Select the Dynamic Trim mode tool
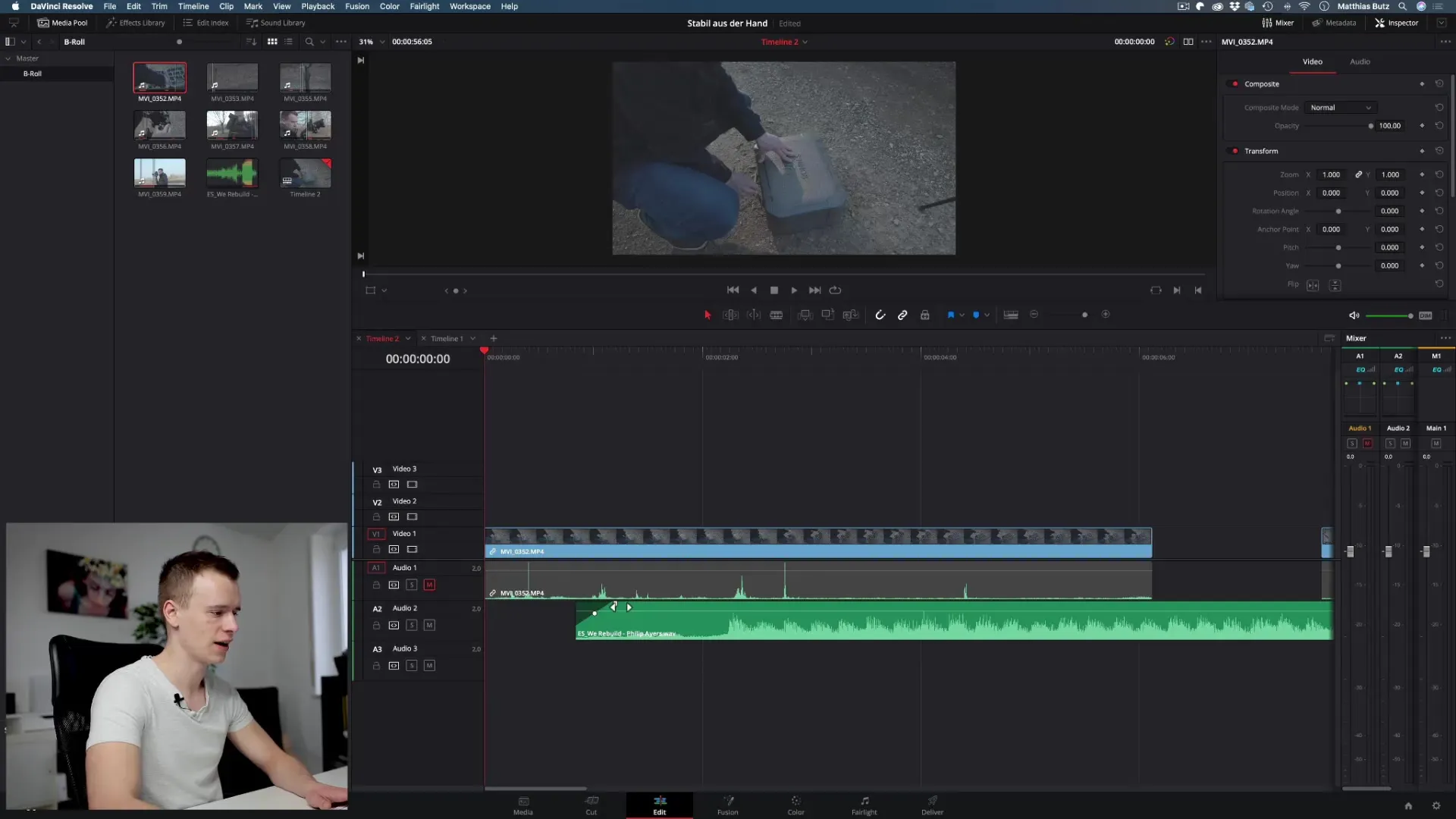The image size is (1456, 819). tap(754, 315)
